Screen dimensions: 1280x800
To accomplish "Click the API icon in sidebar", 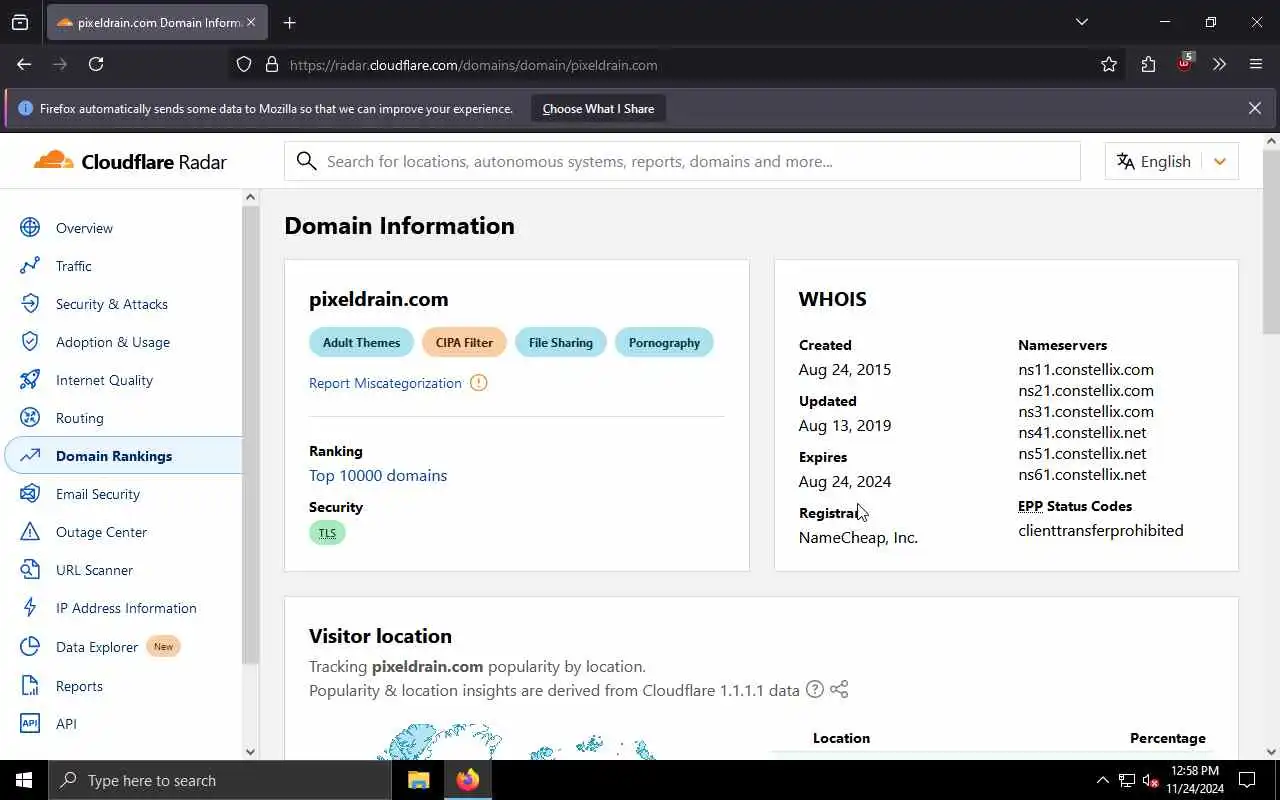I will click(x=30, y=724).
